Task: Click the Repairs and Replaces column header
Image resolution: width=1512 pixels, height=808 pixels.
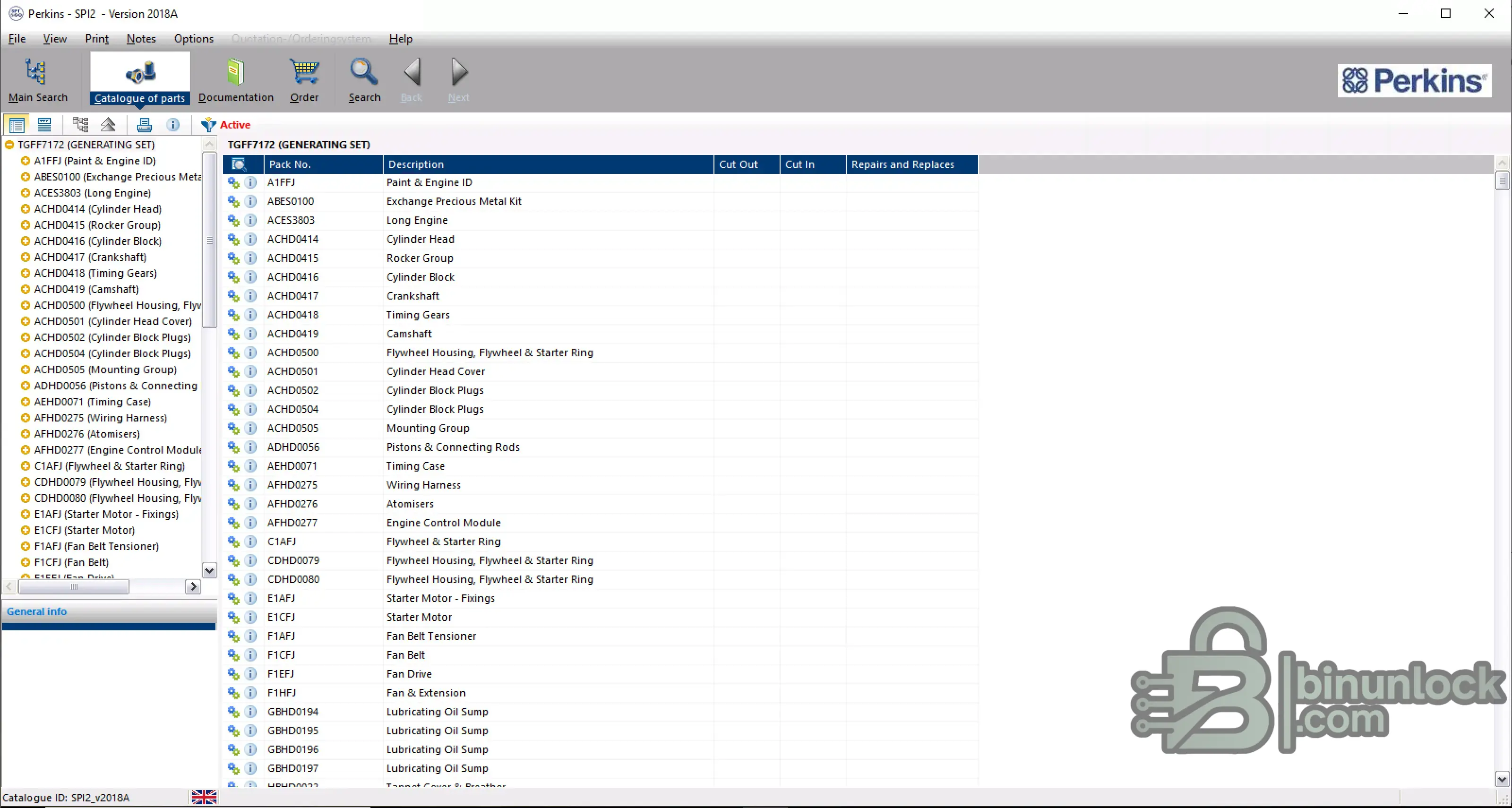Action: [912, 165]
